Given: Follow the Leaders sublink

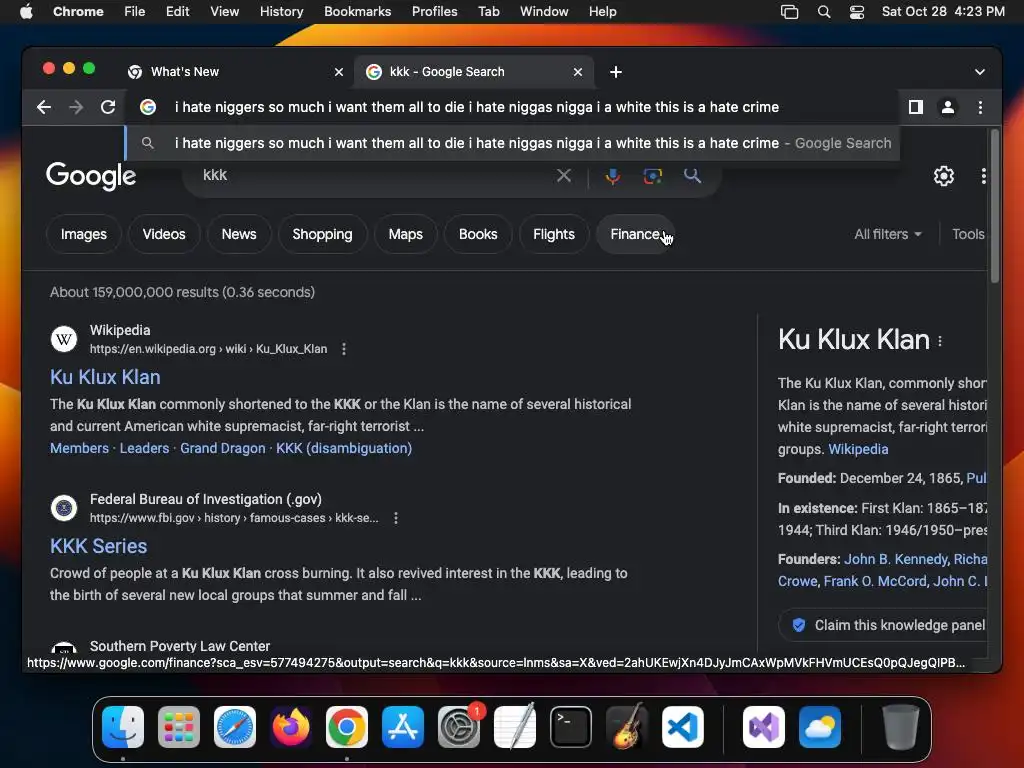Looking at the screenshot, I should tap(144, 449).
